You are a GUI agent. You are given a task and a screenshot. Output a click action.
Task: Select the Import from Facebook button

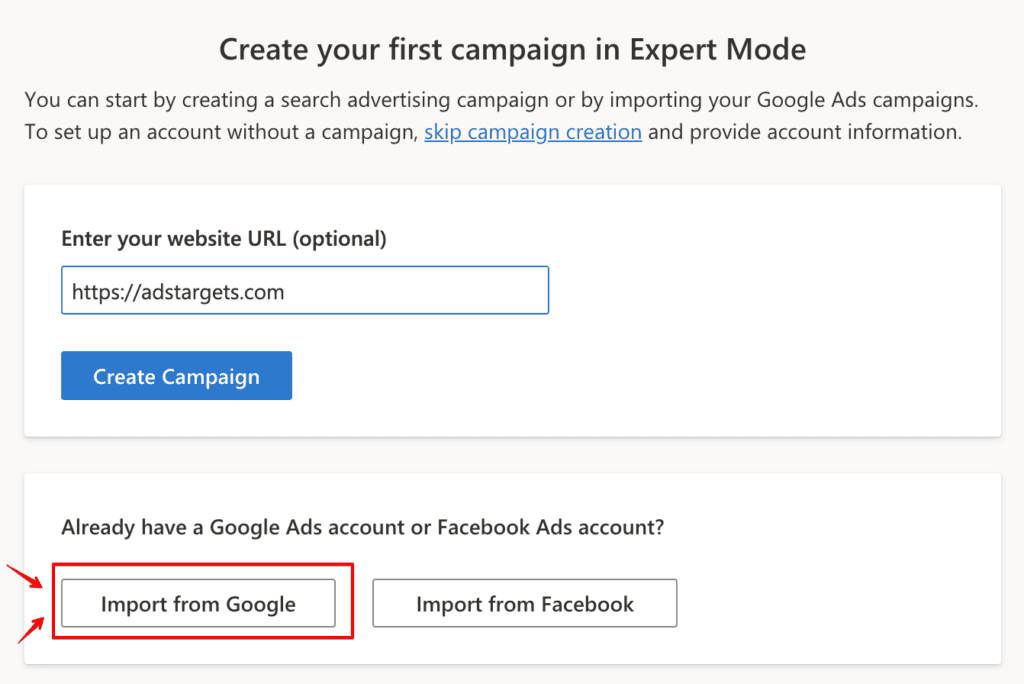coord(524,604)
